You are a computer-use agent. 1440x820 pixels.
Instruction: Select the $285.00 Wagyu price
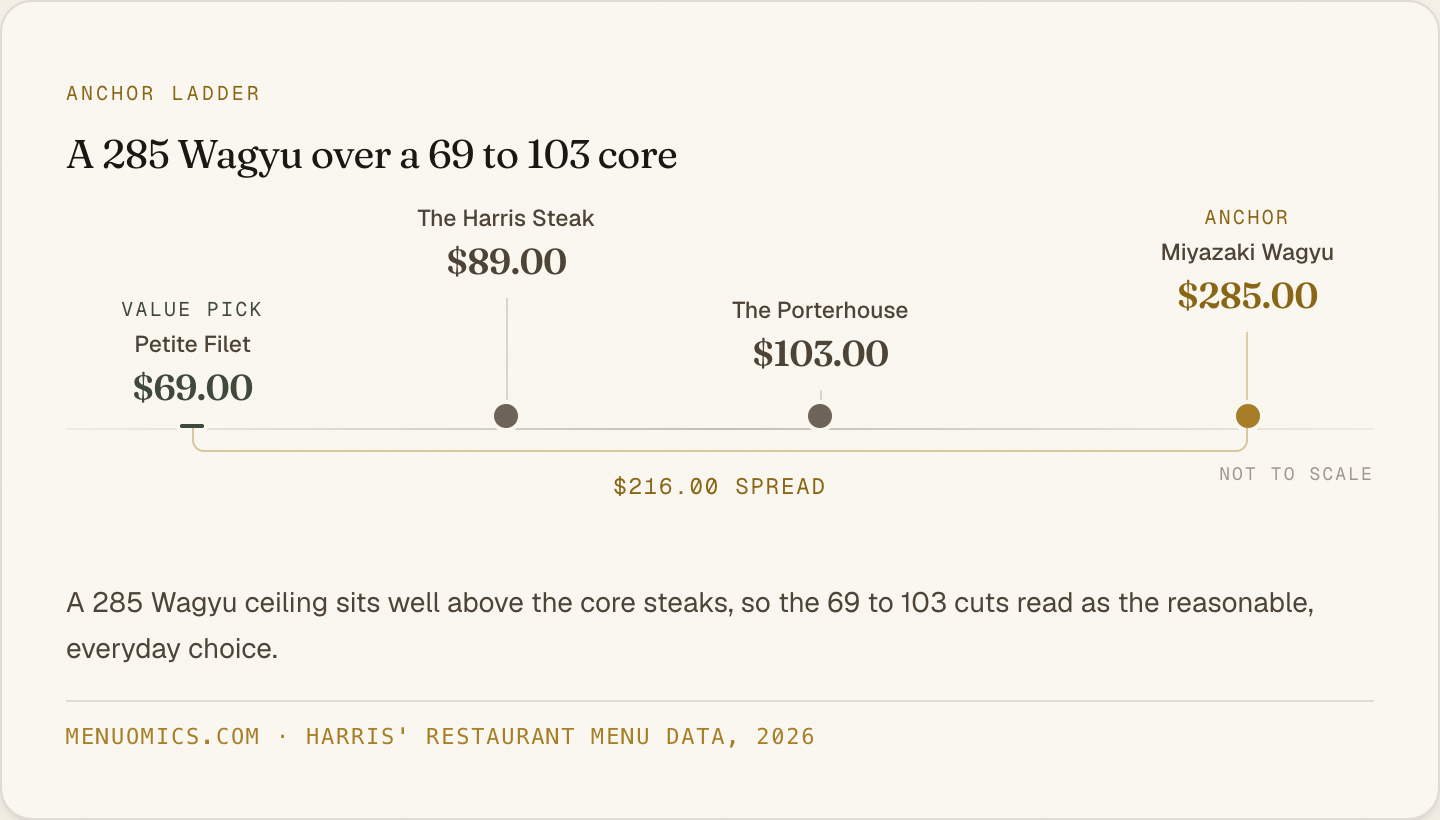(1247, 295)
